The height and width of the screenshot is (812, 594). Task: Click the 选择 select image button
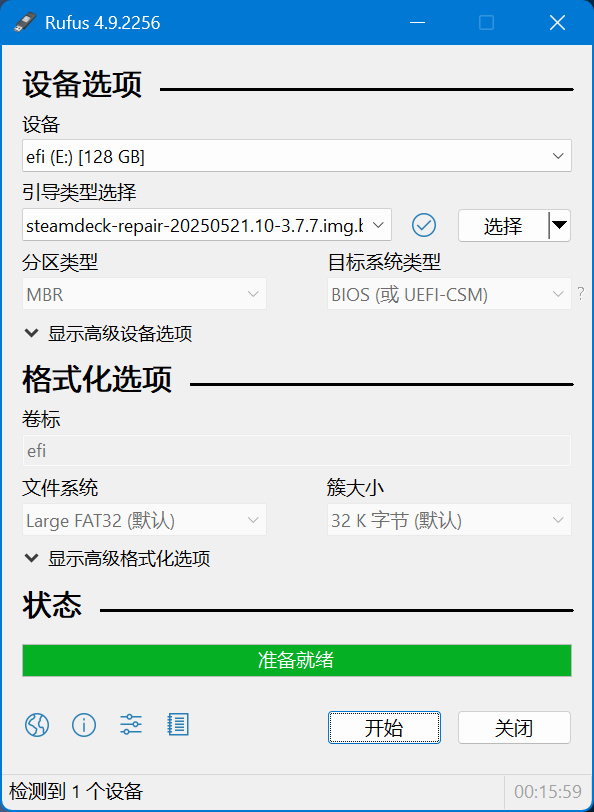[503, 225]
